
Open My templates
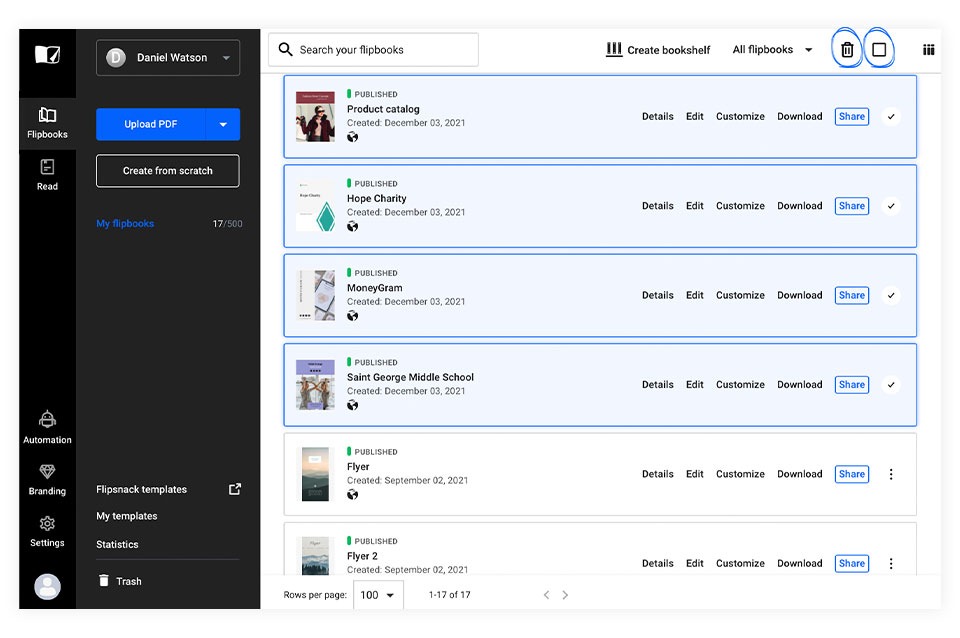click(x=127, y=516)
